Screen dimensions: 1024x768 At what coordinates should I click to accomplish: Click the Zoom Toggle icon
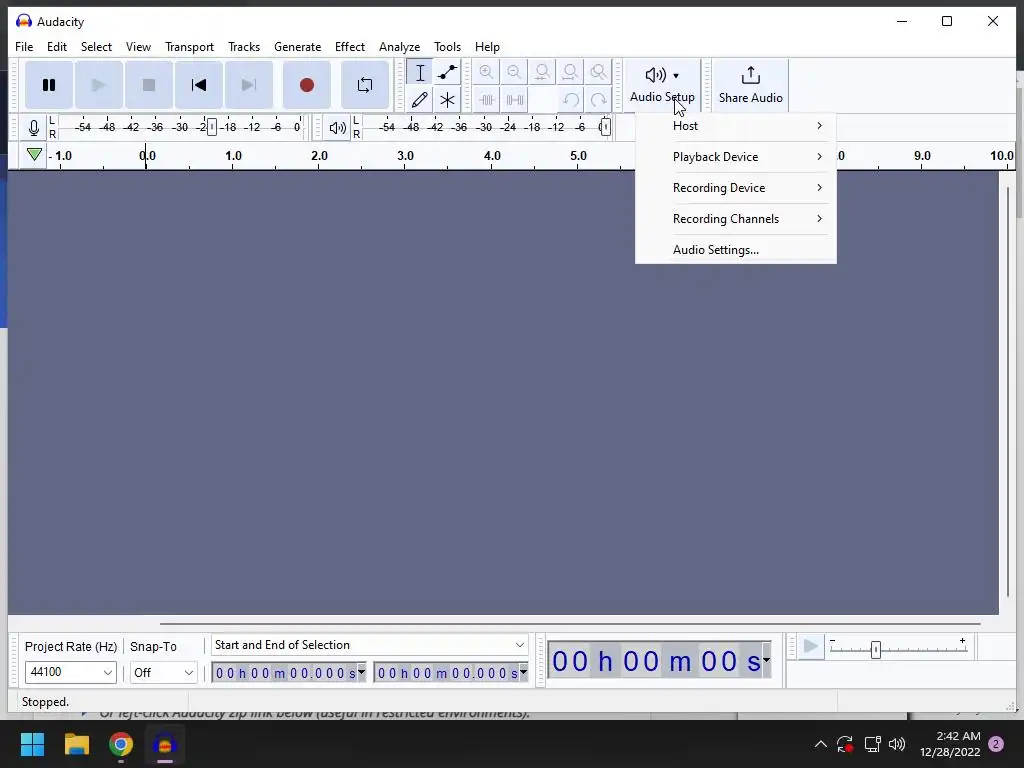pos(598,72)
